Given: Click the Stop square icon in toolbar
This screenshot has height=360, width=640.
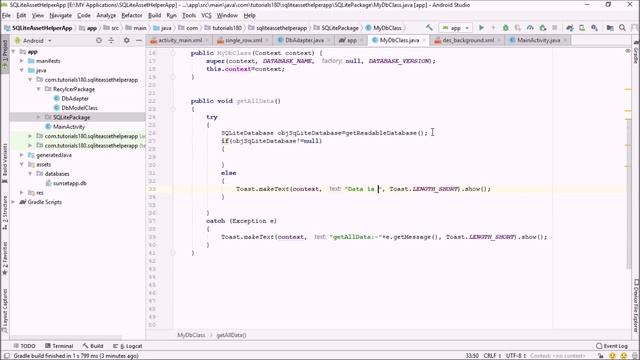Looking at the screenshot, I should click(554, 28).
